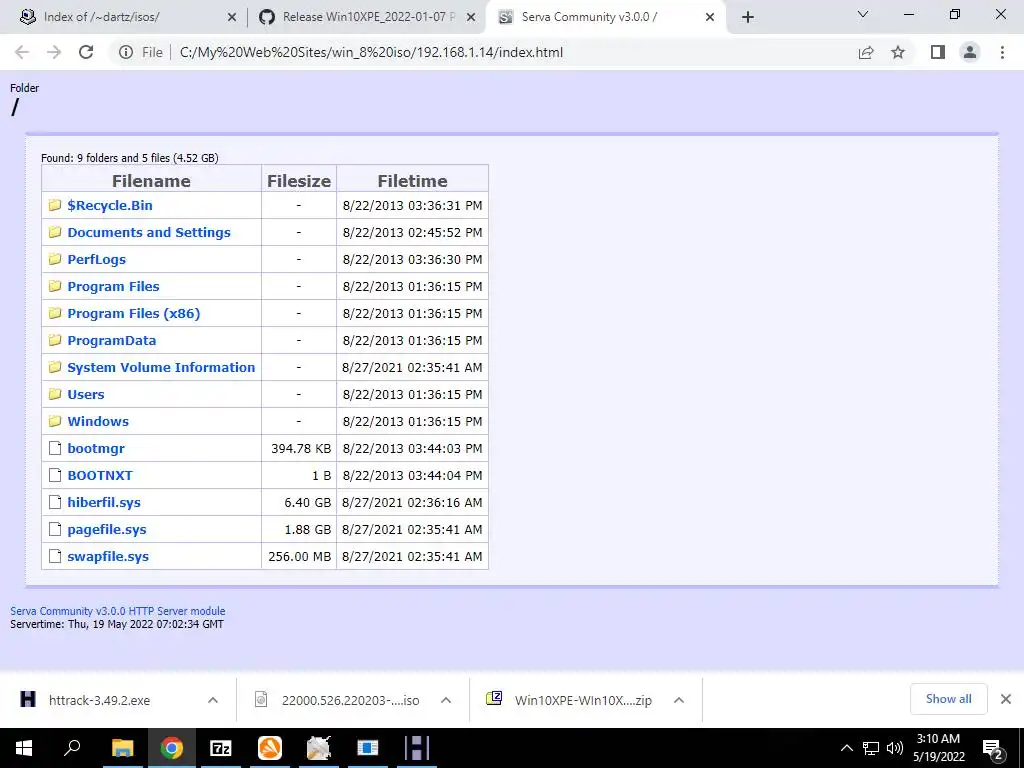Close the Index of /~dartz/isos/ tab
This screenshot has height=768, width=1024.
[232, 18]
